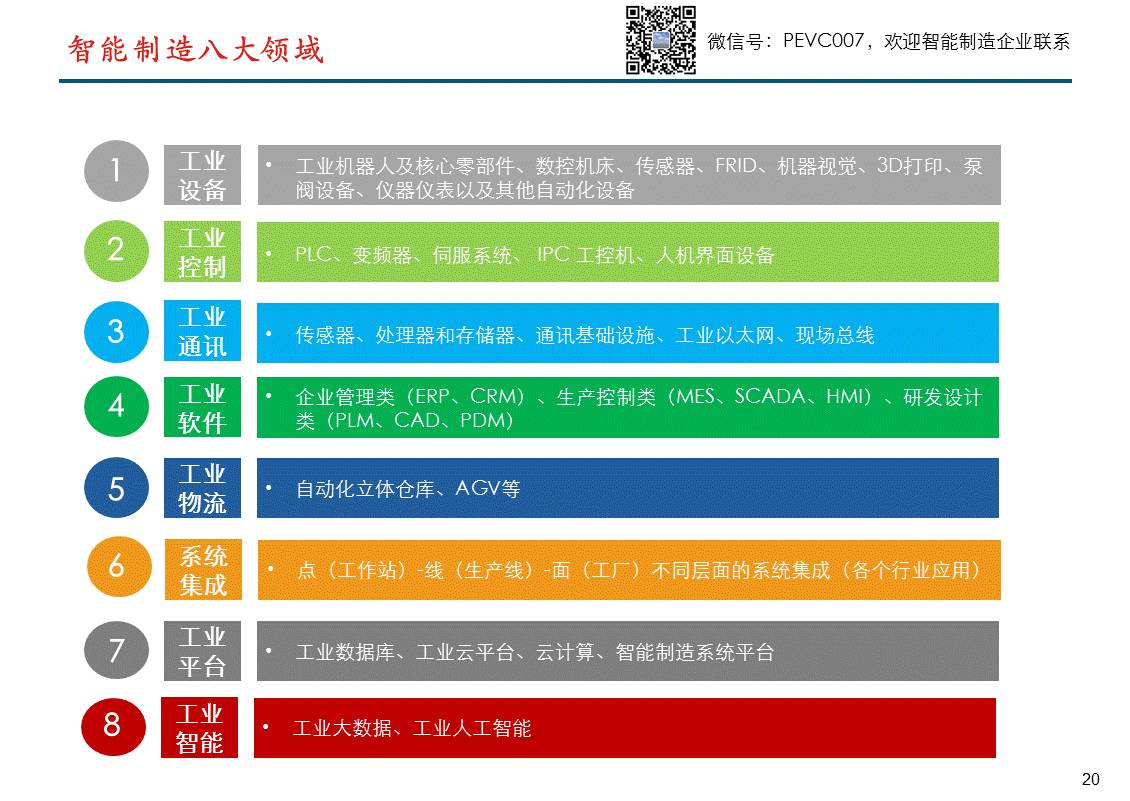Click the light green 工业控制 label box
The height and width of the screenshot is (801, 1130).
pos(202,252)
